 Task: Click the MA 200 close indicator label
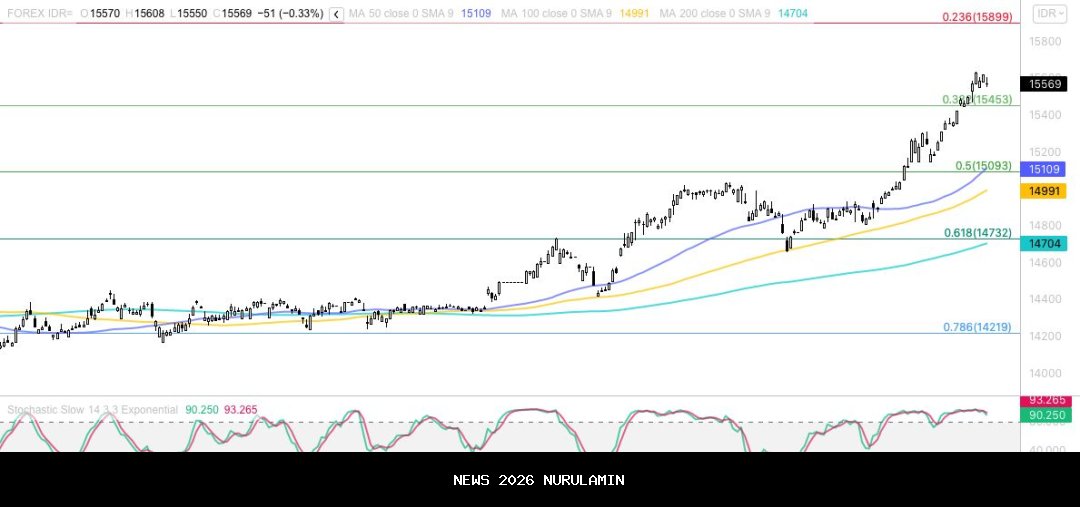(714, 14)
